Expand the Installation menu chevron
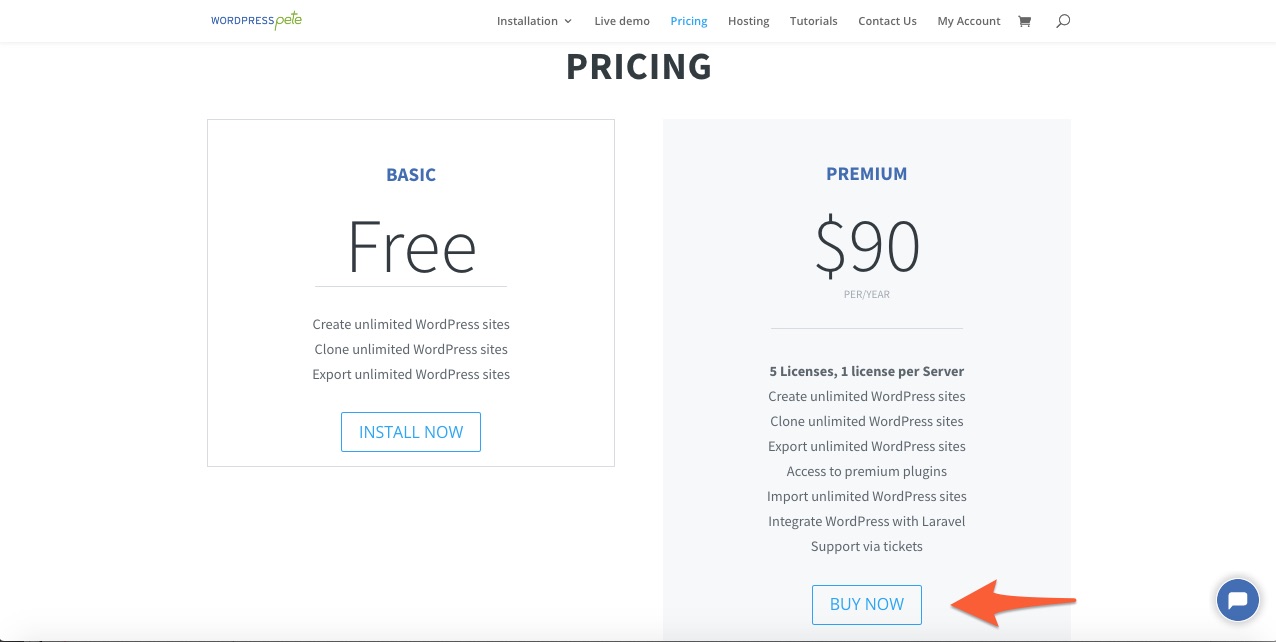This screenshot has height=642, width=1276. pos(568,21)
